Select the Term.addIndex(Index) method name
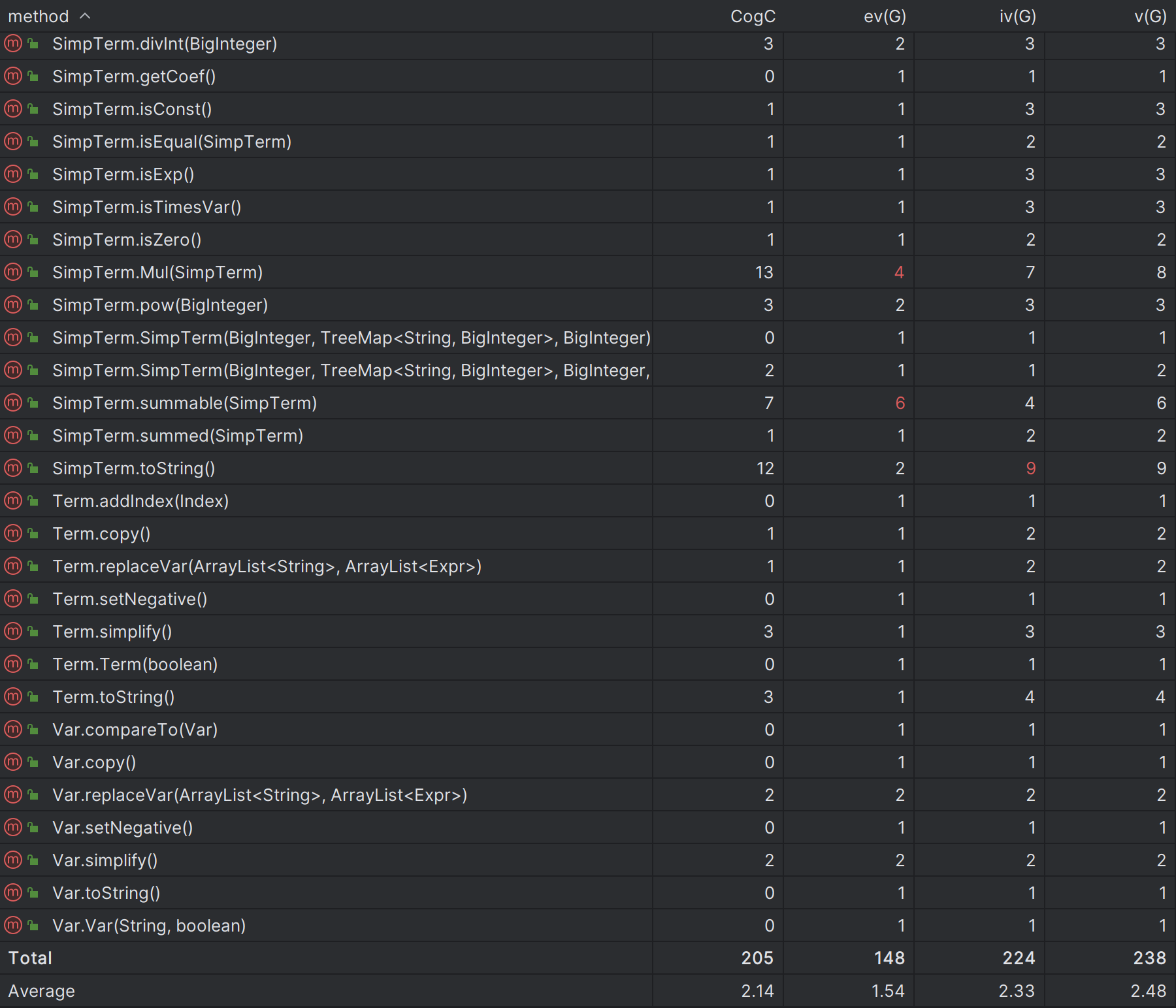The image size is (1176, 1008). coord(140,501)
